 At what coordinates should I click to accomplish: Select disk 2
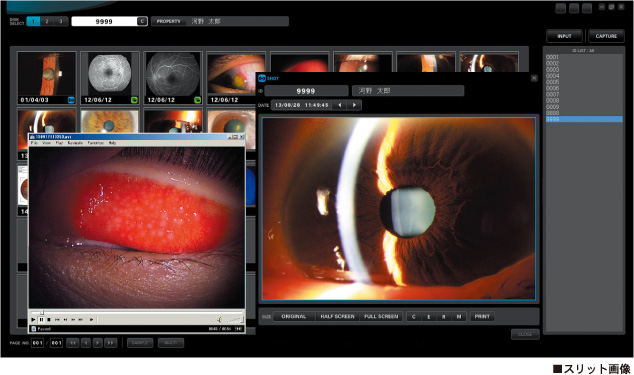(x=47, y=21)
